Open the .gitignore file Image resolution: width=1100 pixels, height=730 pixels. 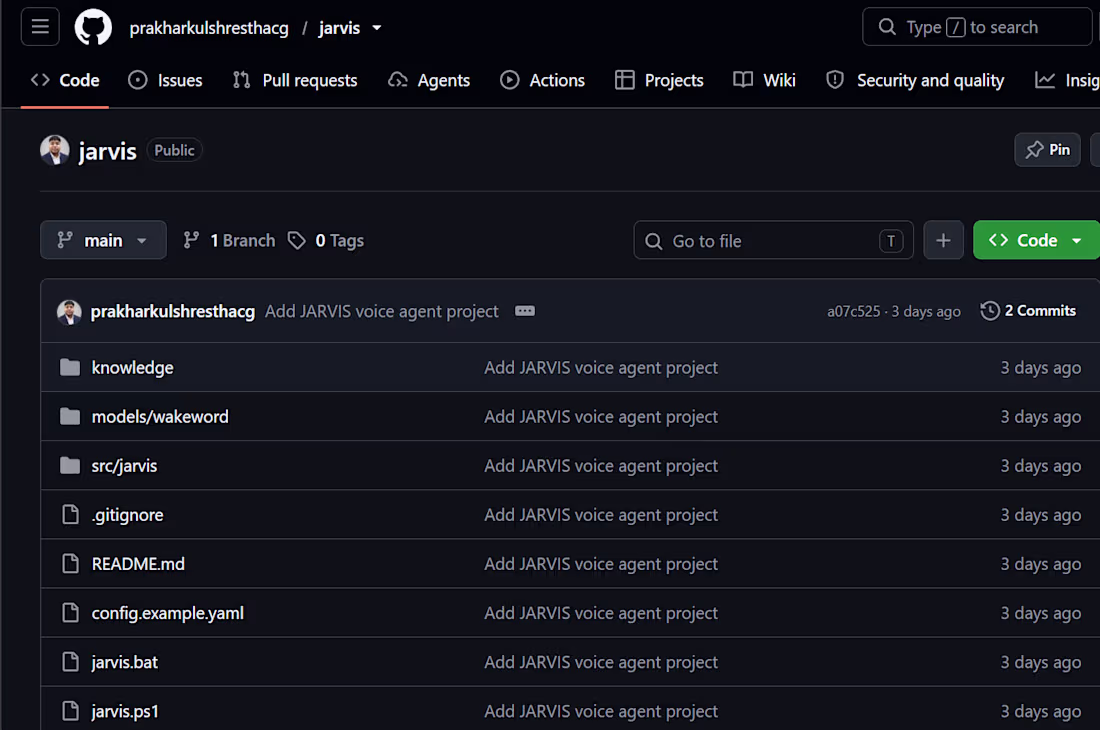pyautogui.click(x=127, y=515)
